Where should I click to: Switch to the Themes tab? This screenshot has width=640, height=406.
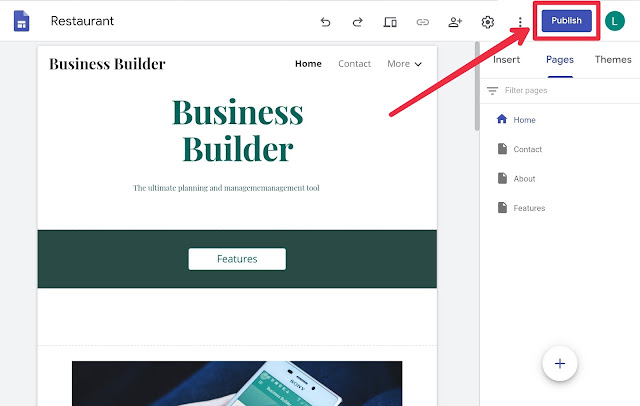click(x=613, y=60)
